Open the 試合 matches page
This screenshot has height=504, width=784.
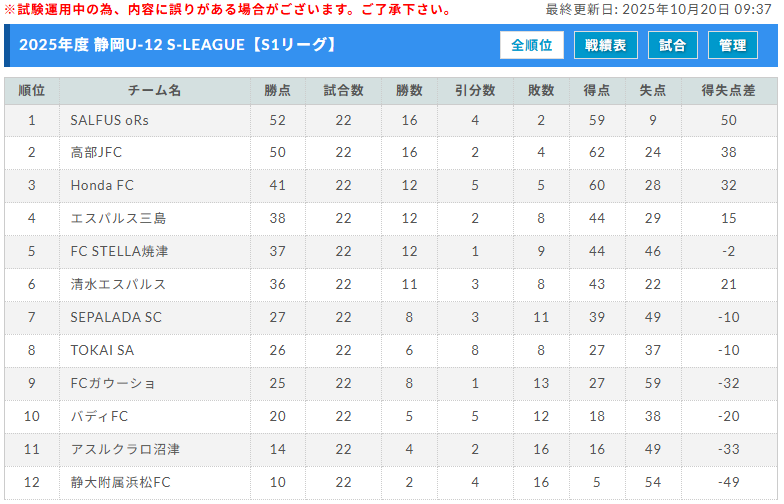(673, 46)
